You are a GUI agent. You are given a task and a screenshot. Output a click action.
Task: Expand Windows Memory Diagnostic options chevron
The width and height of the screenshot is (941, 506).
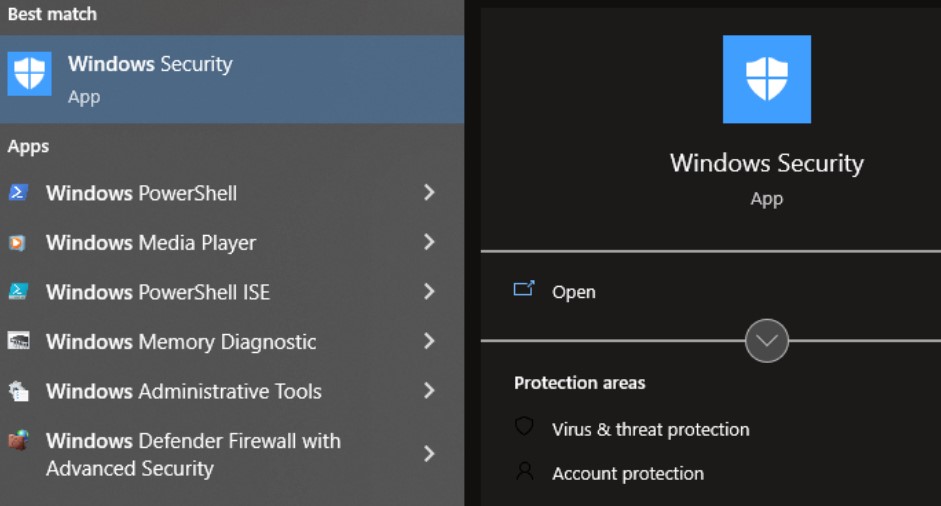(x=429, y=341)
